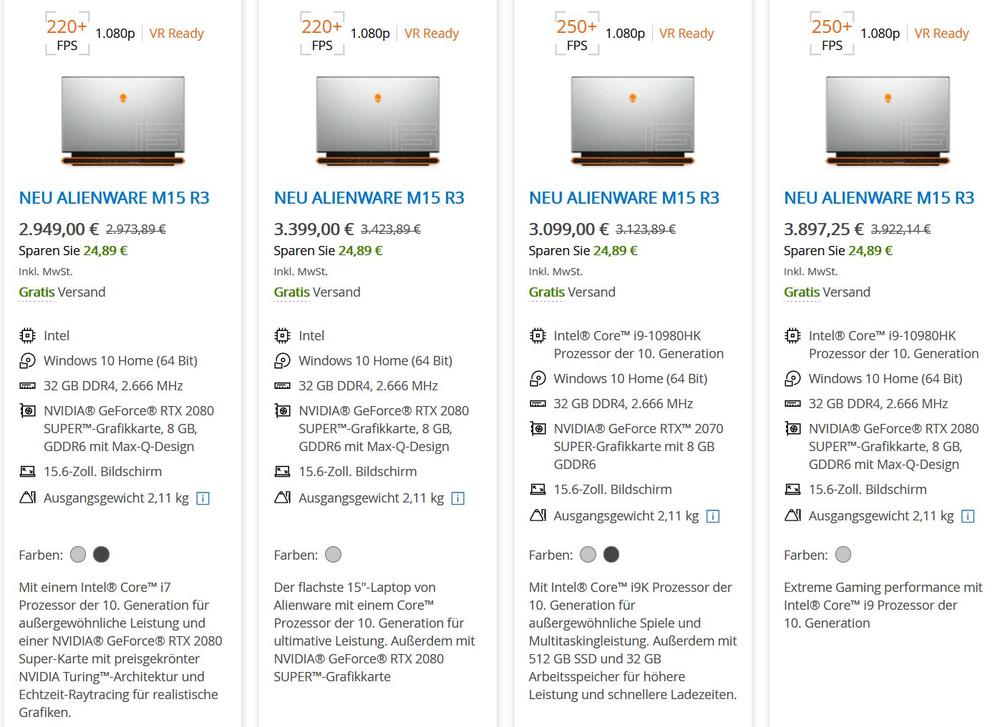Screen dimensions: 1000x727
Task: Select the dark color swatch in the third card
Action: pyautogui.click(x=611, y=555)
